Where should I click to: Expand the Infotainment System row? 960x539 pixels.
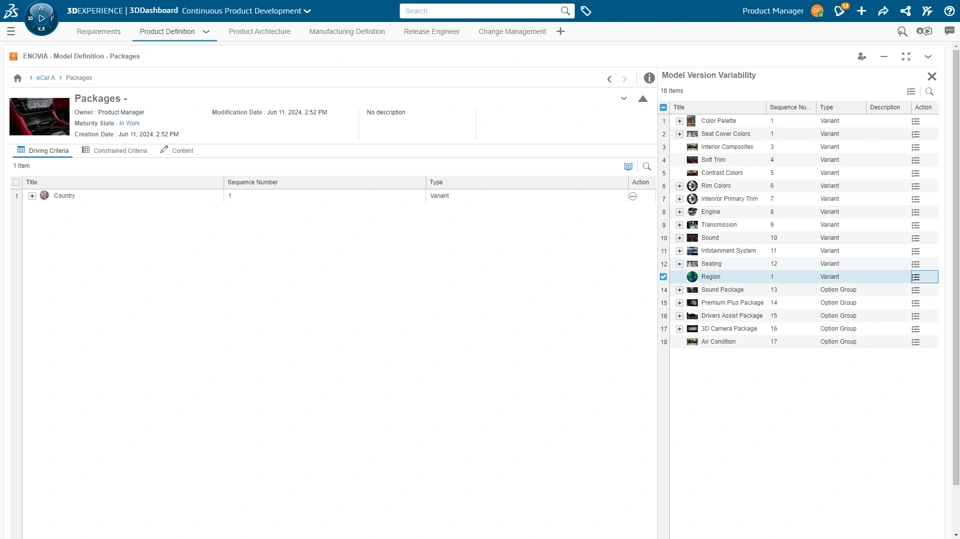(679, 251)
